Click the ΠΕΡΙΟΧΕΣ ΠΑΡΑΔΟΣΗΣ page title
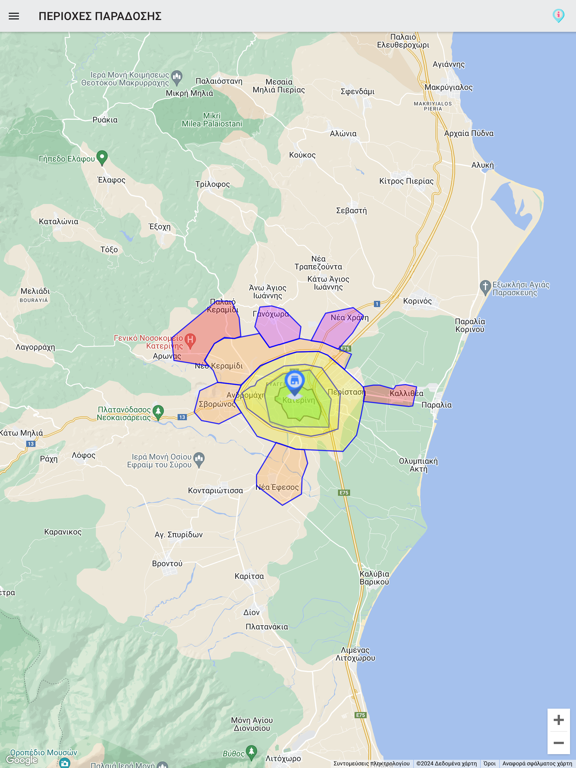The image size is (576, 768). click(100, 16)
